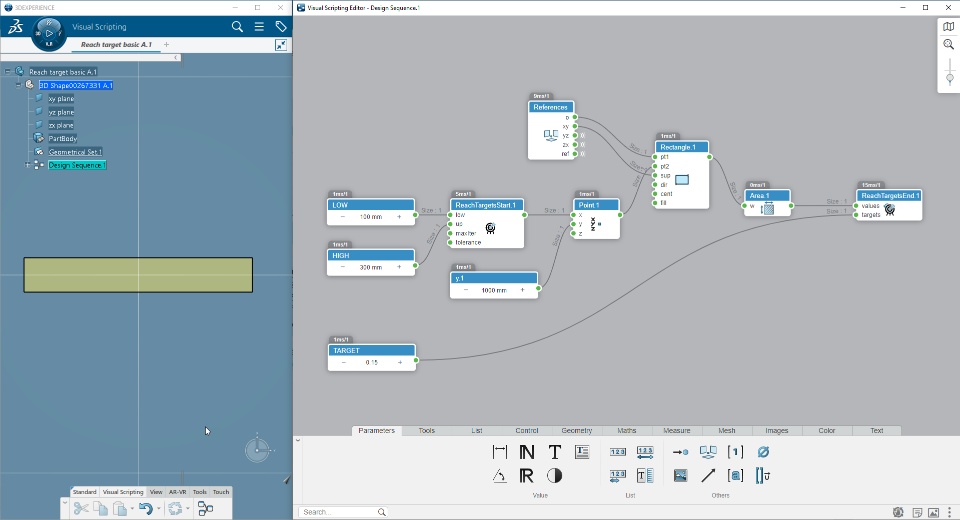Decrease LOW value with minus
The image size is (960, 520).
click(343, 217)
